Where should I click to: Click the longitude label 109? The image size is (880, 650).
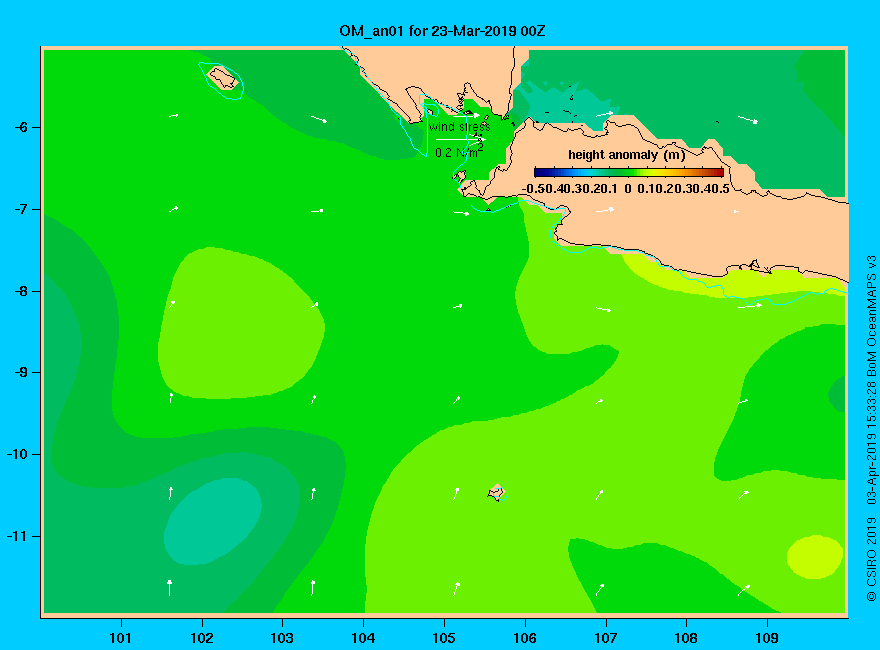(x=767, y=638)
